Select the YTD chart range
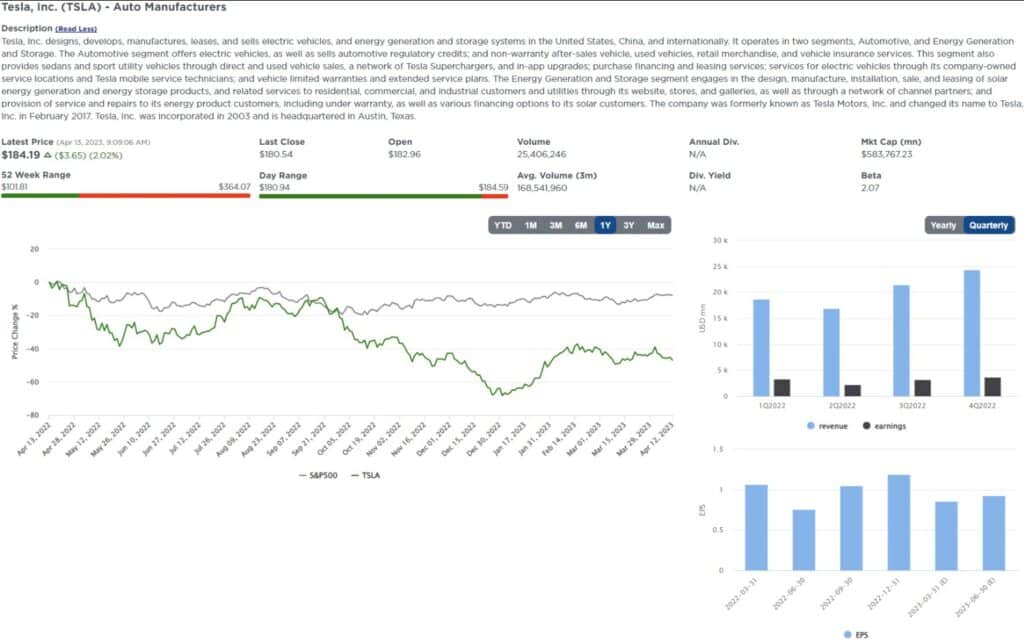 [x=503, y=225]
